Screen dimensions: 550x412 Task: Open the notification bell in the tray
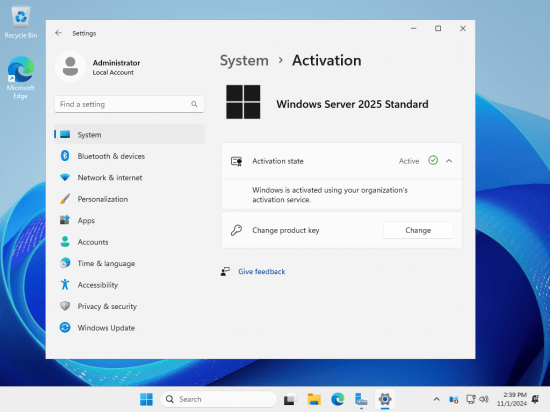[536, 399]
